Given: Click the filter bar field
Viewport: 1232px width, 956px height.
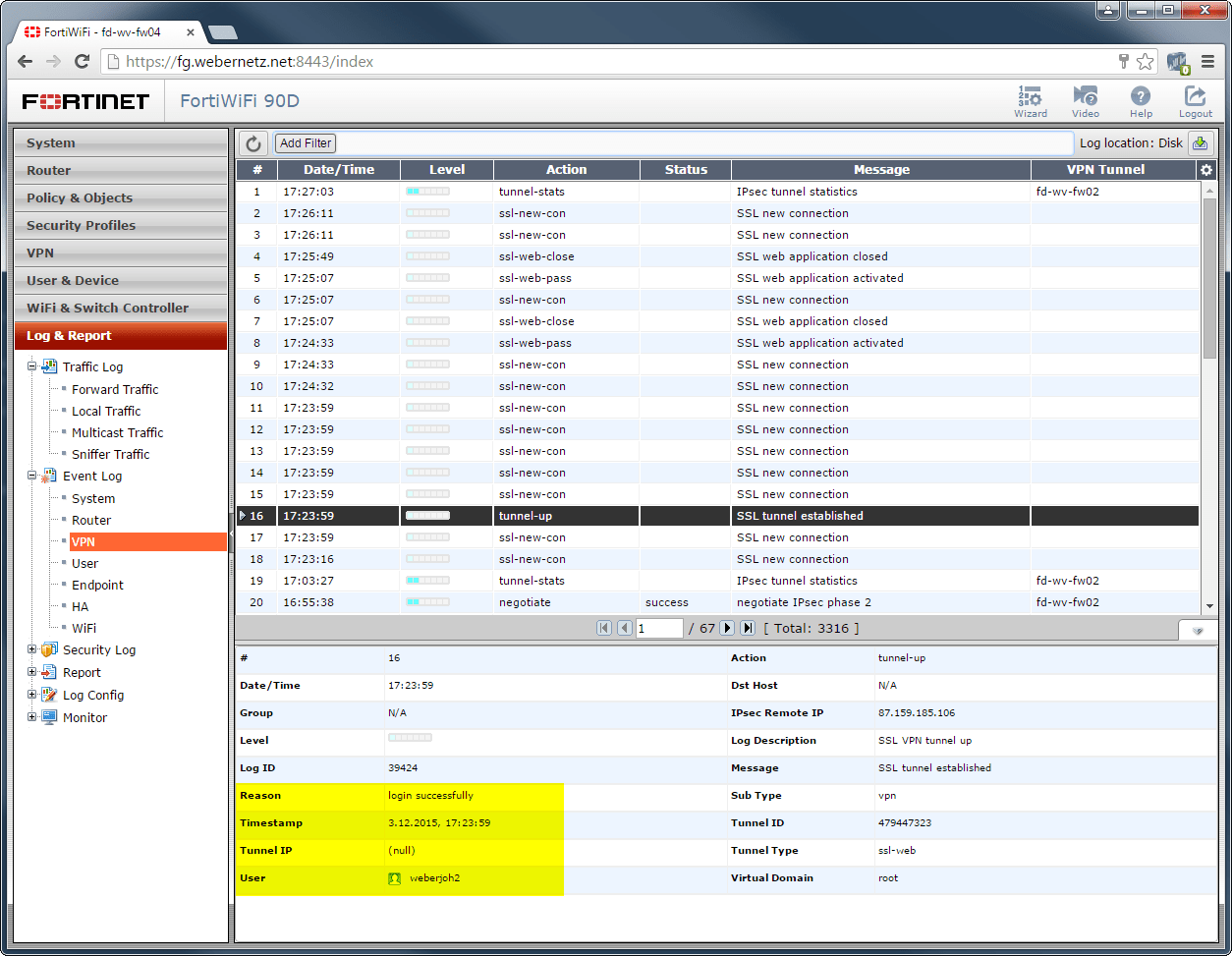Looking at the screenshot, I should click(x=704, y=143).
